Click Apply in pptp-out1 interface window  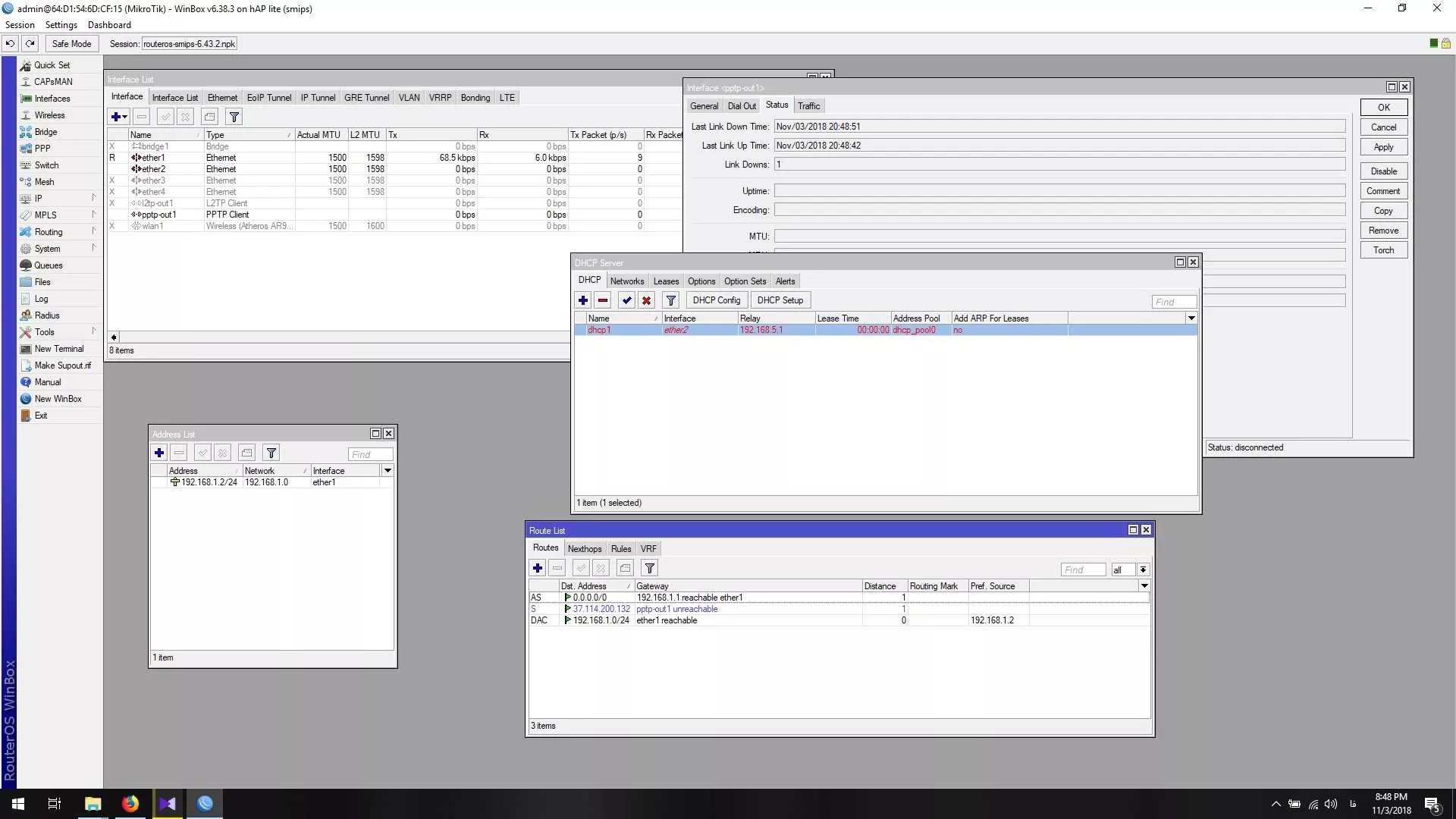(1383, 147)
